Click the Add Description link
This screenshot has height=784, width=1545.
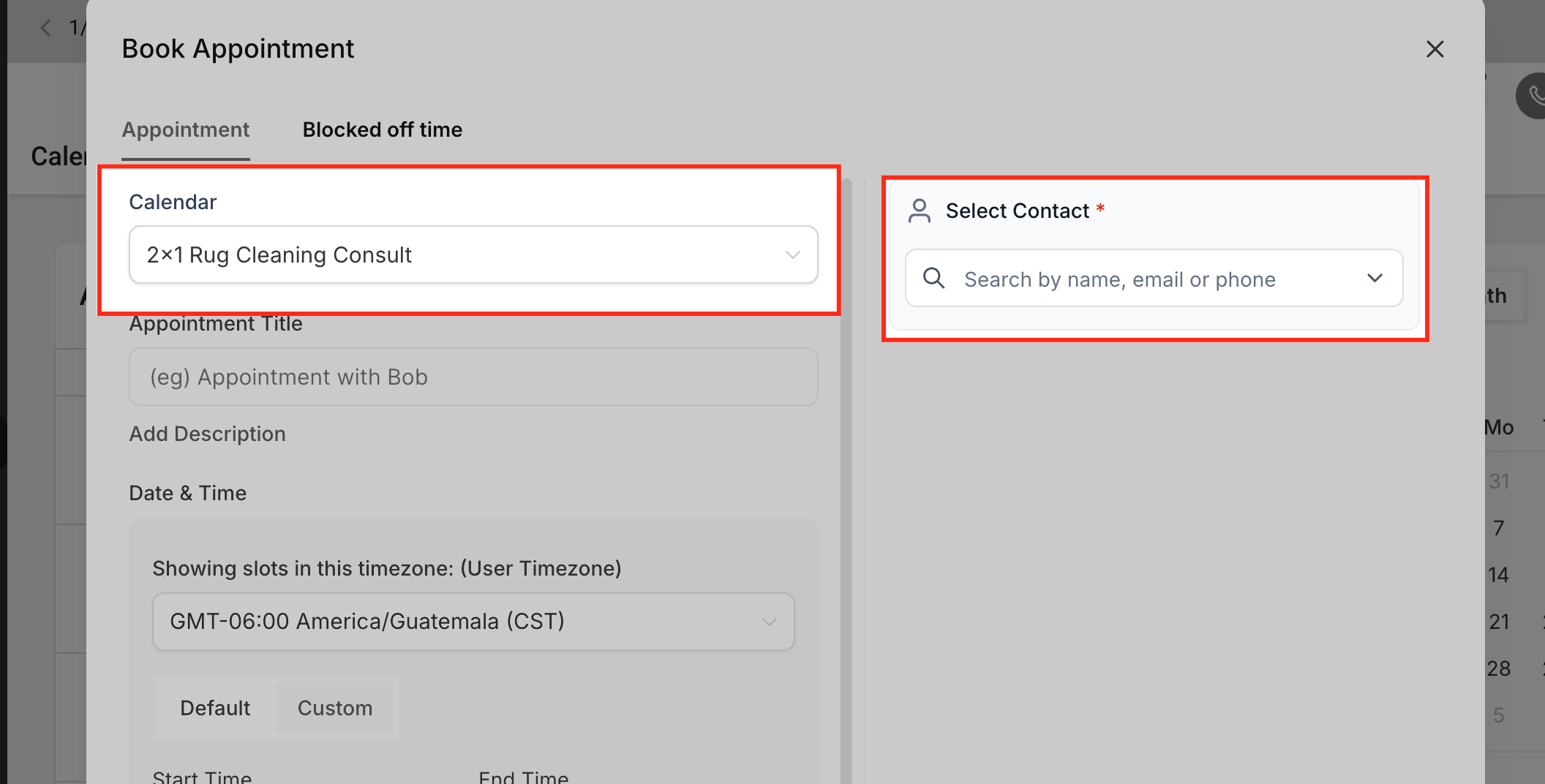tap(207, 434)
